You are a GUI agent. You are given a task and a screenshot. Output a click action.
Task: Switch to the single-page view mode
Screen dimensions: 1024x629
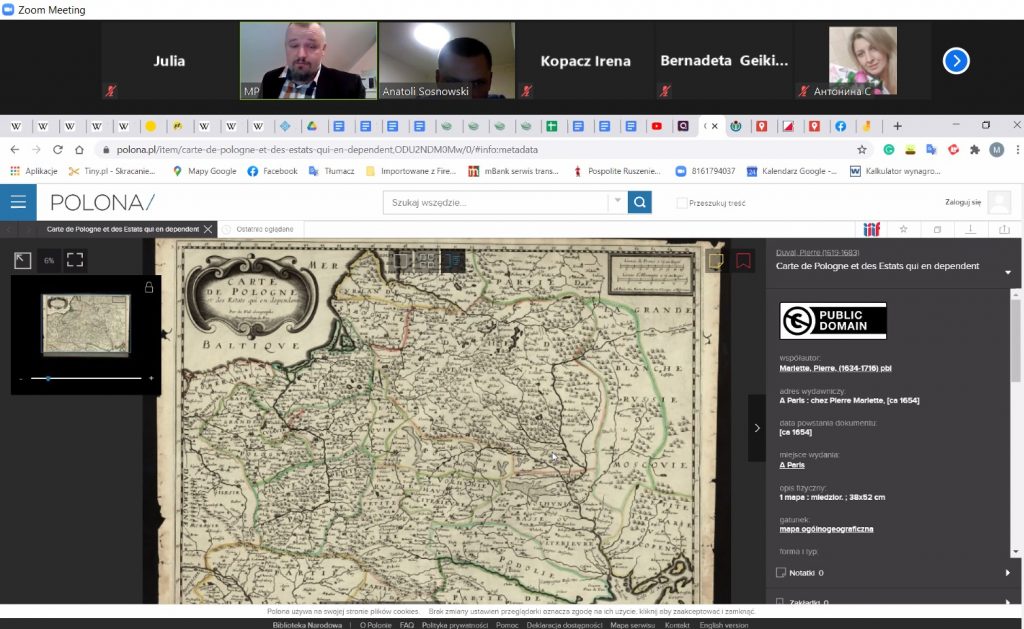pos(400,261)
